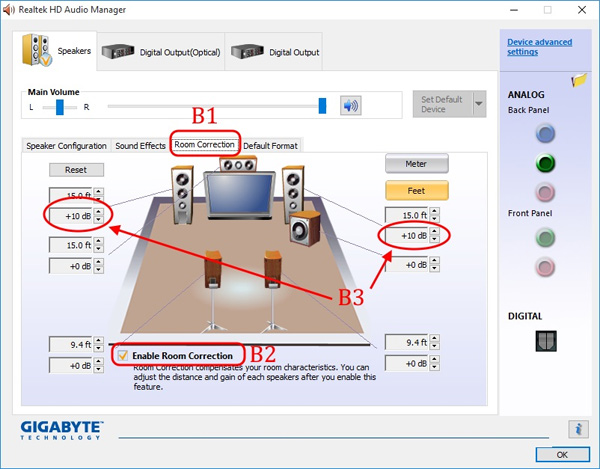Click the pink front panel jack
Image resolution: width=600 pixels, height=469 pixels.
545,267
